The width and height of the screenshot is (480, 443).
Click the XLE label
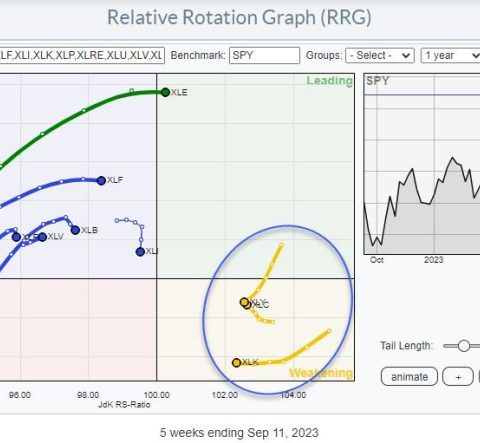(x=179, y=93)
